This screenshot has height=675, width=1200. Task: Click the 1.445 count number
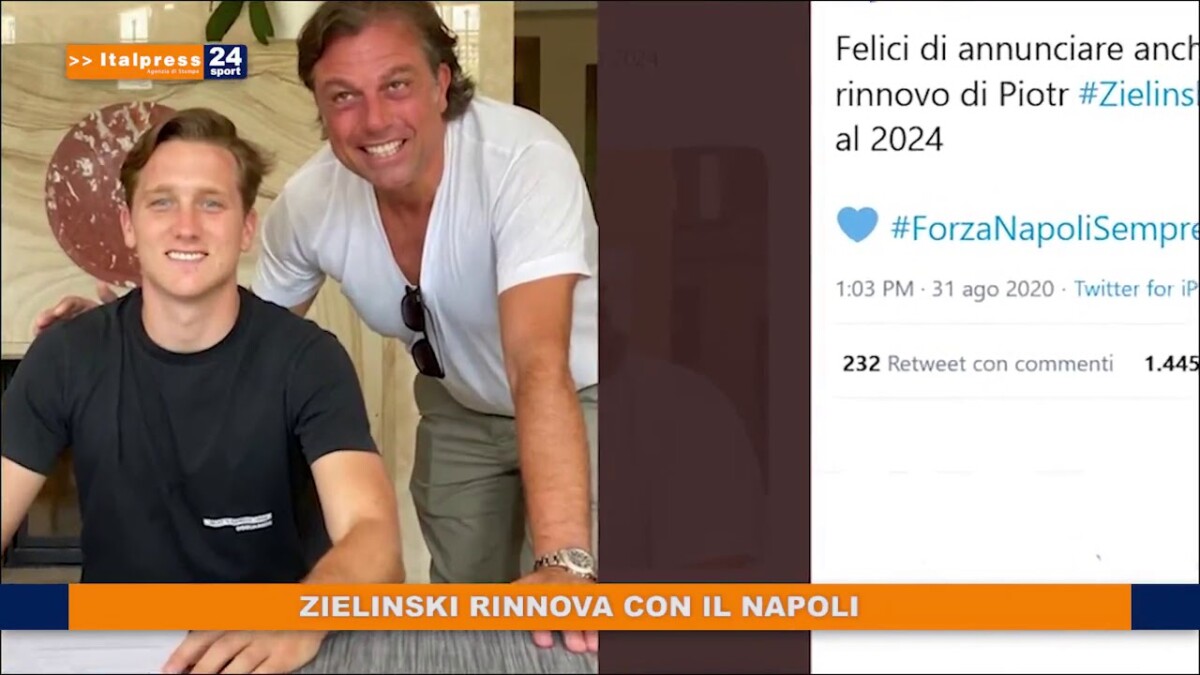pos(1171,364)
